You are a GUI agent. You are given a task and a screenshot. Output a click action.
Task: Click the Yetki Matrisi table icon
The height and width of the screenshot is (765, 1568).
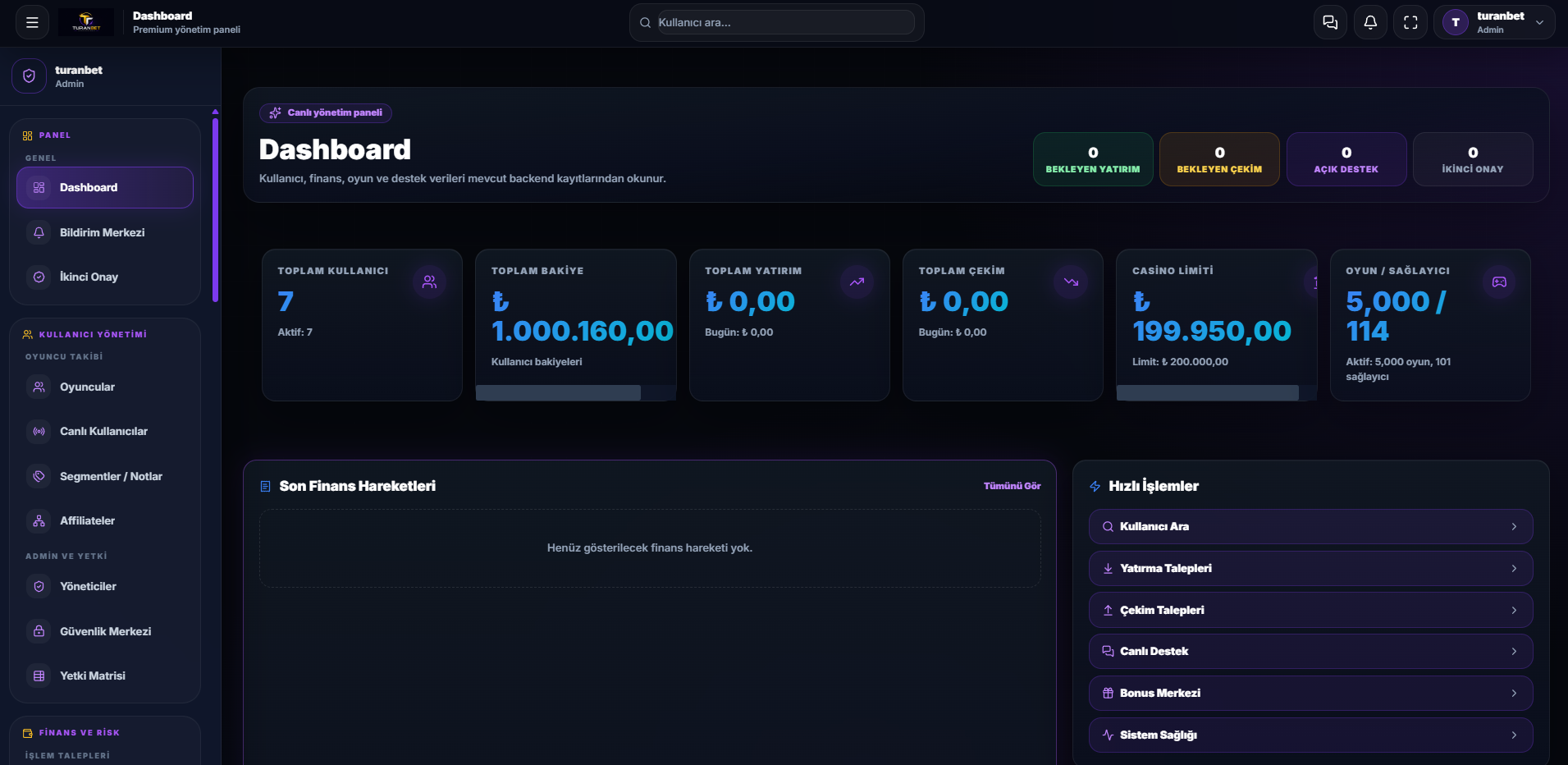[39, 676]
